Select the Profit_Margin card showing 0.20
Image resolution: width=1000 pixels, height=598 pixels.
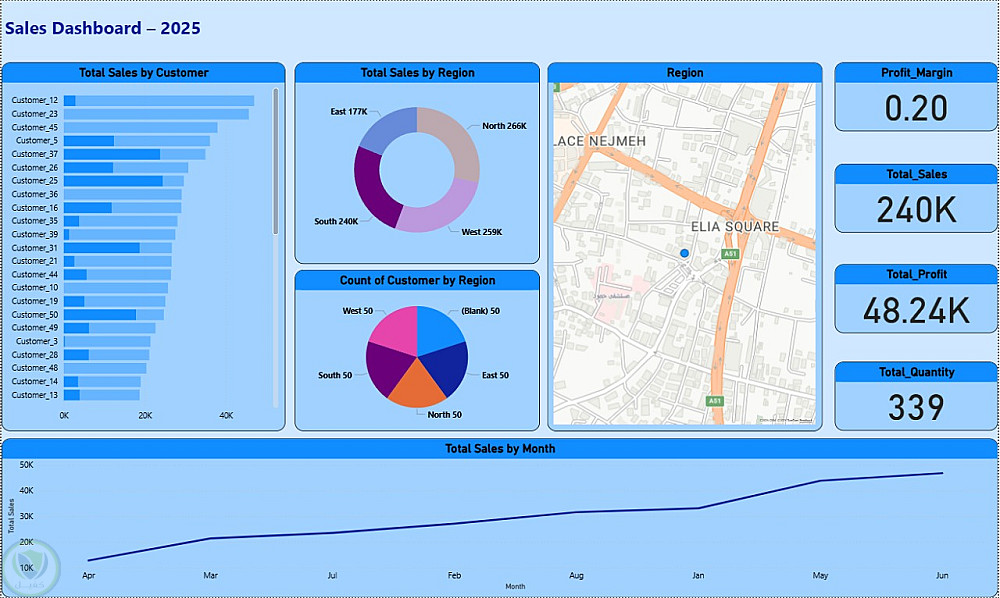[x=916, y=96]
